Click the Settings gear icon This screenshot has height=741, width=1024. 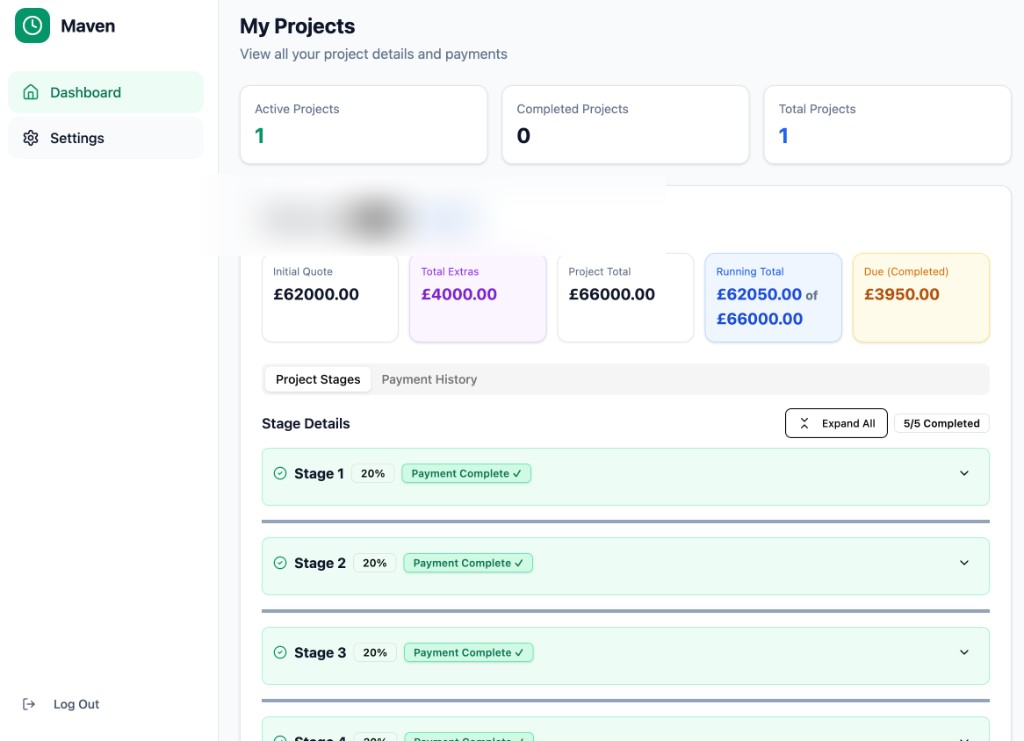[31, 138]
